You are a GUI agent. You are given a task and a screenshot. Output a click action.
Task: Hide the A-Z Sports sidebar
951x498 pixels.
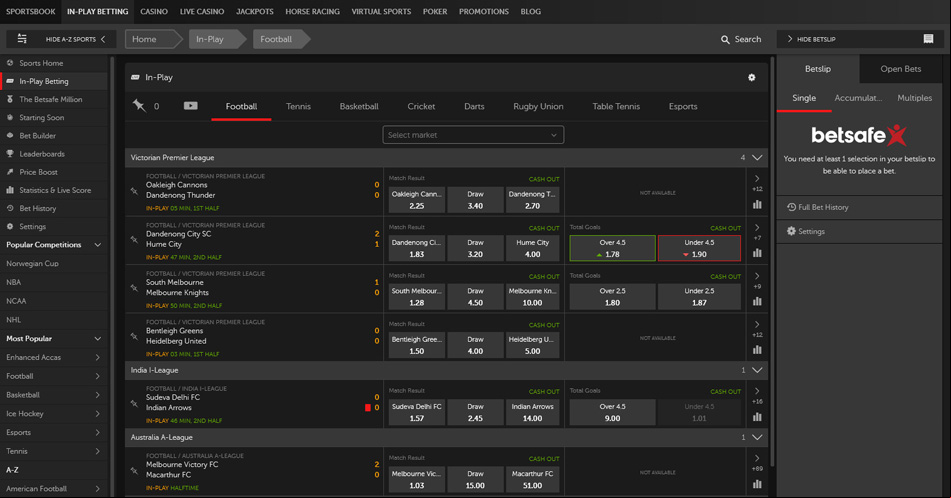tap(76, 39)
